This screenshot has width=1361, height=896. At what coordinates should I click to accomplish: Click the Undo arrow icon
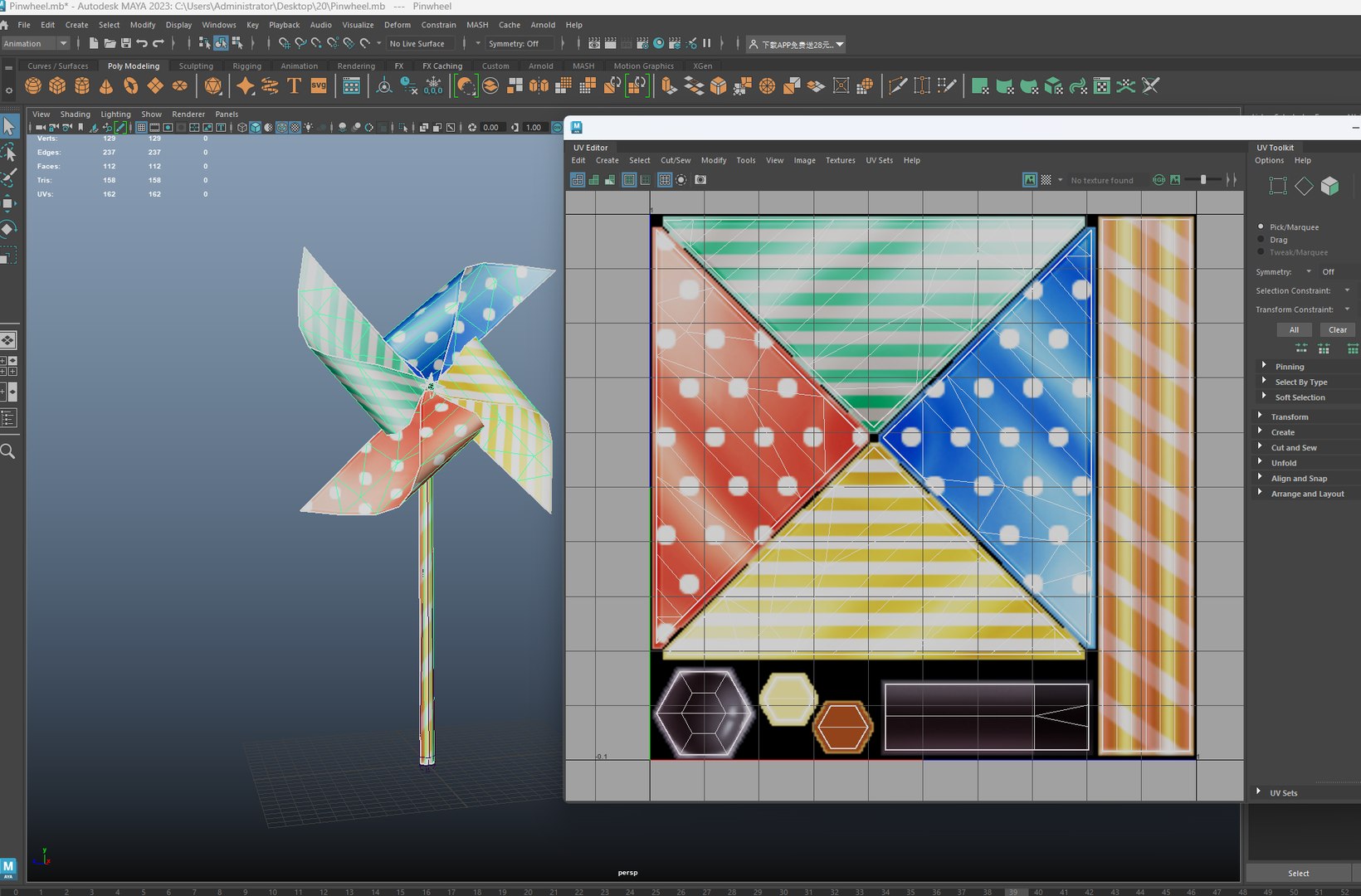click(142, 43)
